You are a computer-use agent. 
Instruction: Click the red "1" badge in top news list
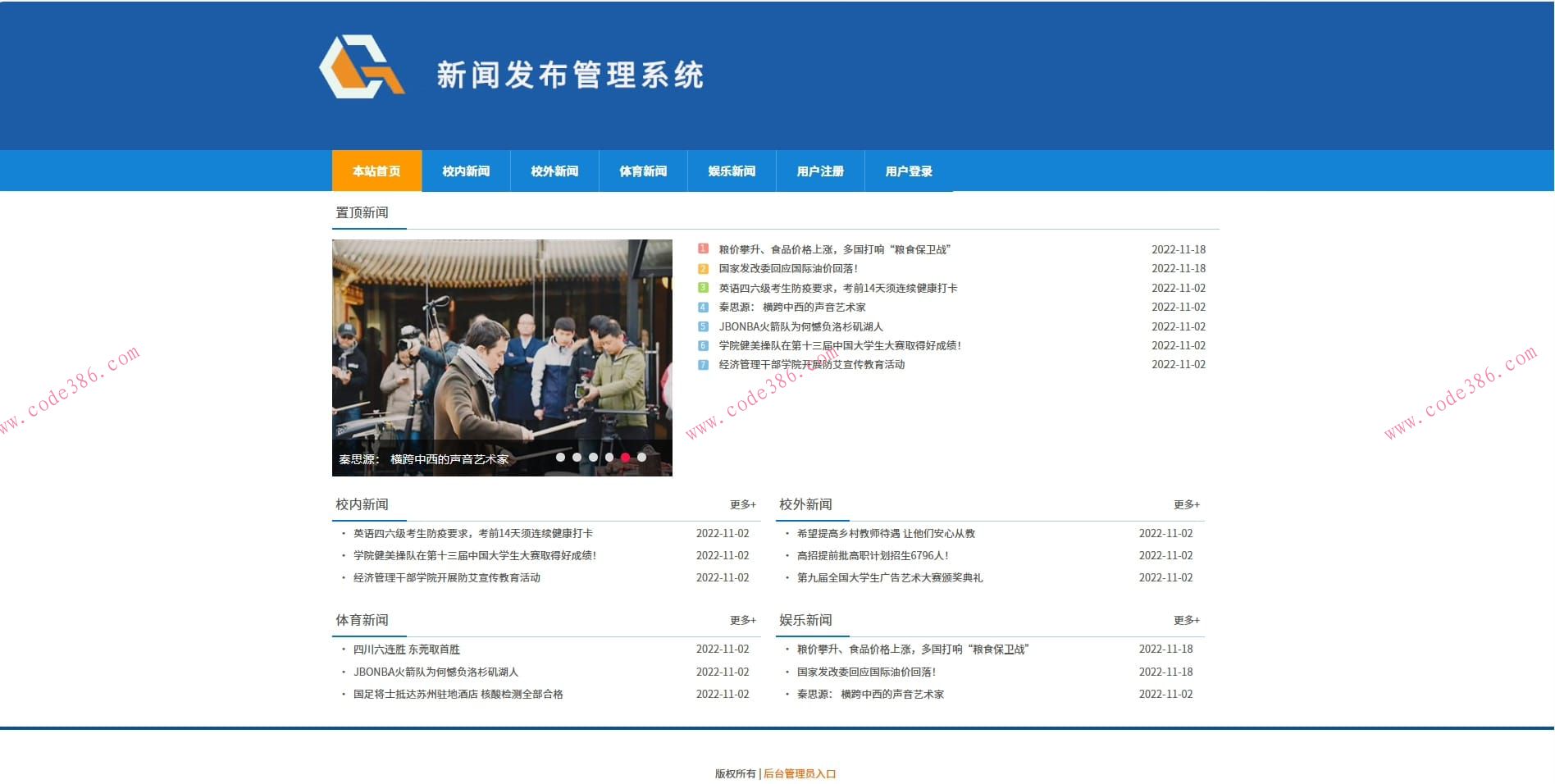[x=703, y=249]
